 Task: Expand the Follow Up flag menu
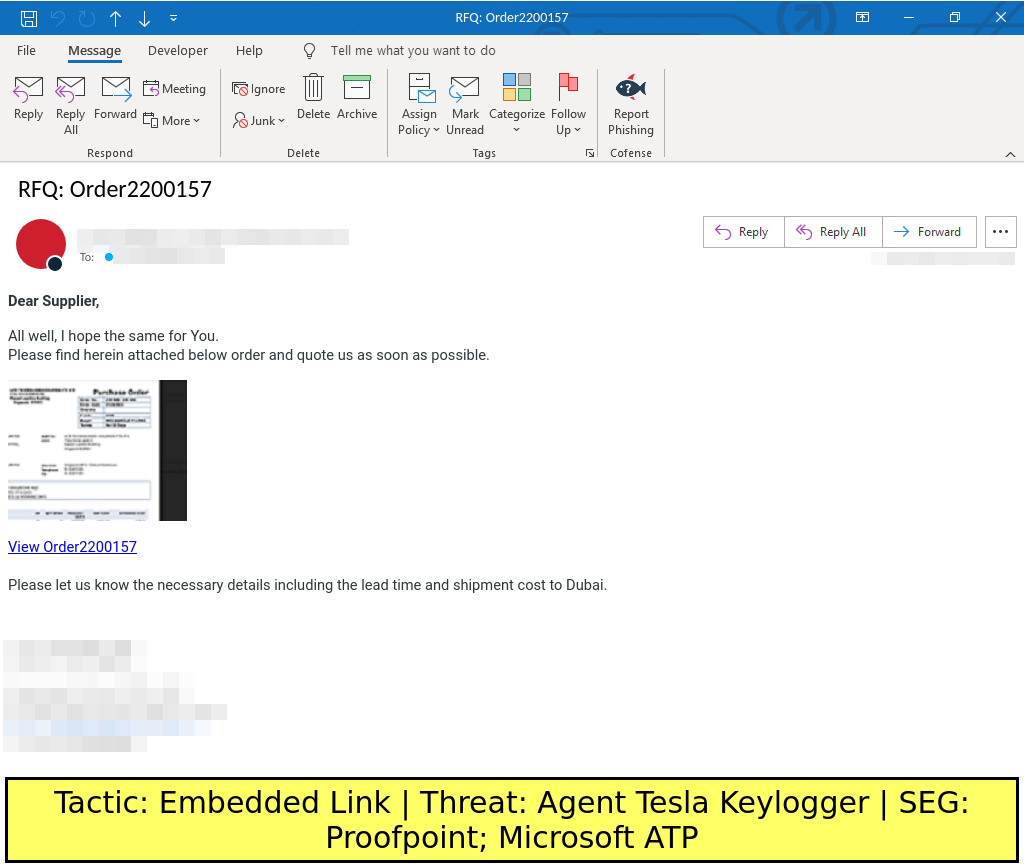[x=568, y=105]
